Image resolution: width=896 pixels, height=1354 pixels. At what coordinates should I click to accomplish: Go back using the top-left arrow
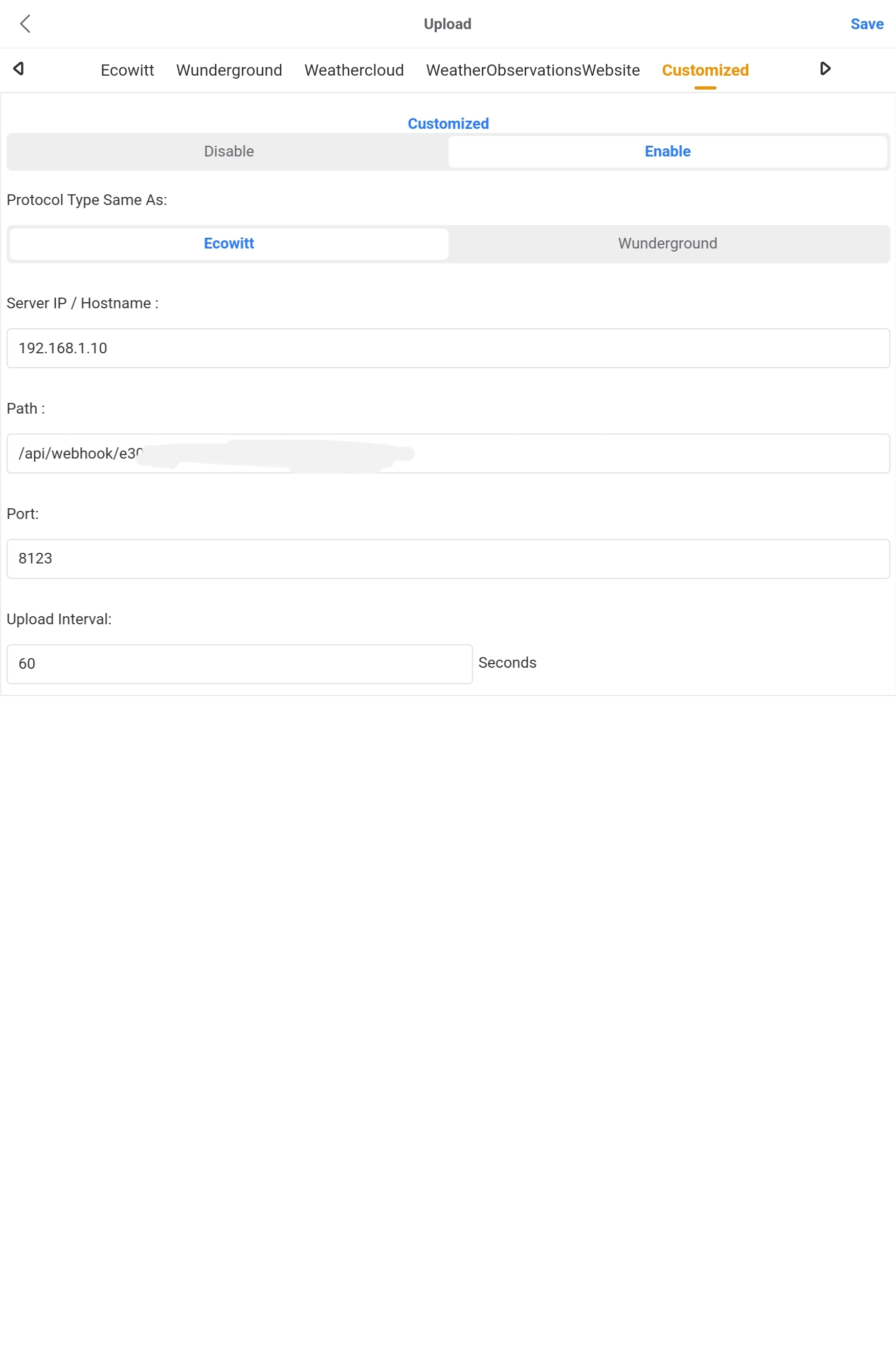pyautogui.click(x=25, y=24)
